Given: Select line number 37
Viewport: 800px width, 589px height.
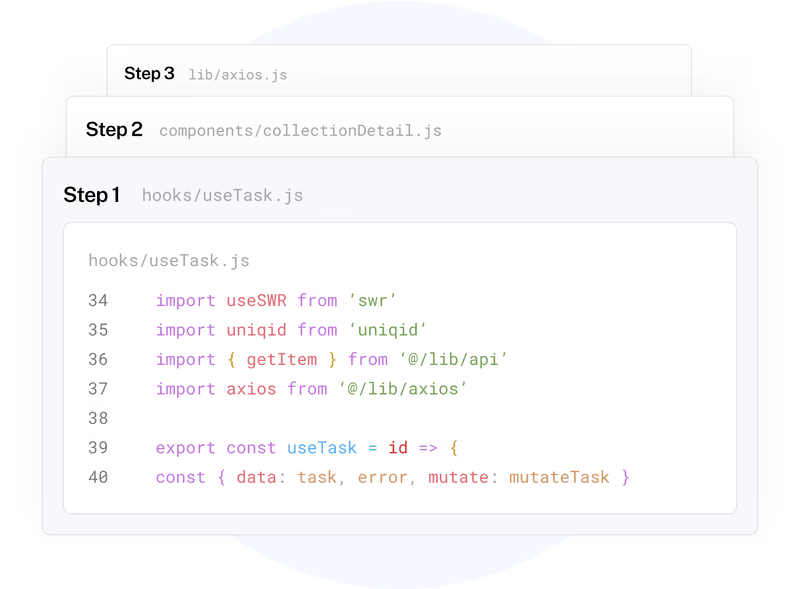Looking at the screenshot, I should [98, 389].
